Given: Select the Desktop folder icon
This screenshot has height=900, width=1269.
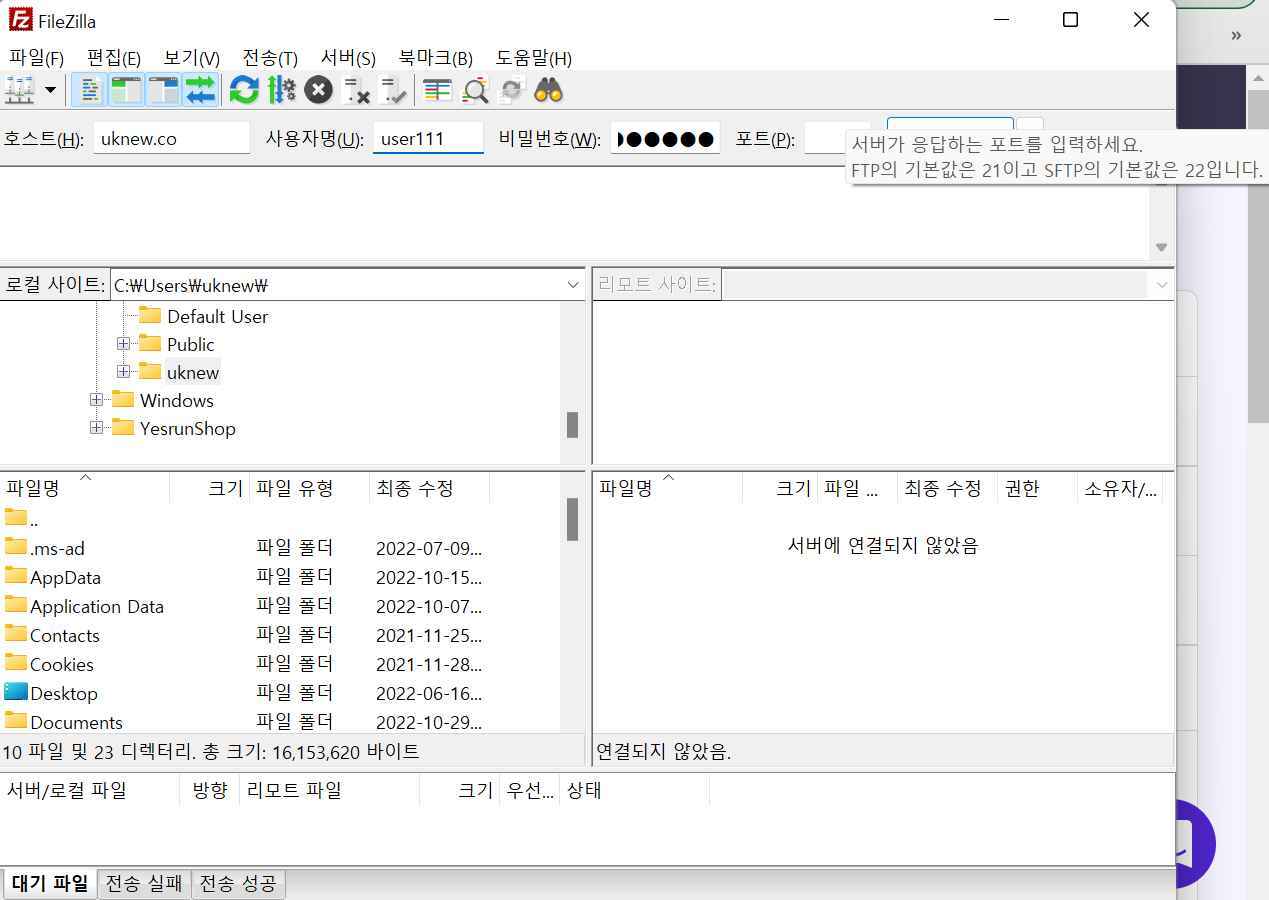Looking at the screenshot, I should [x=15, y=692].
